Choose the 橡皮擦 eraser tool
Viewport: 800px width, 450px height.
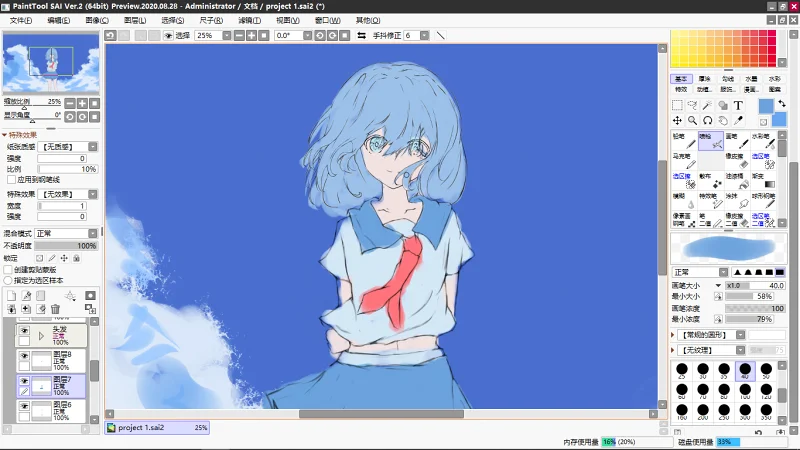click(x=737, y=161)
